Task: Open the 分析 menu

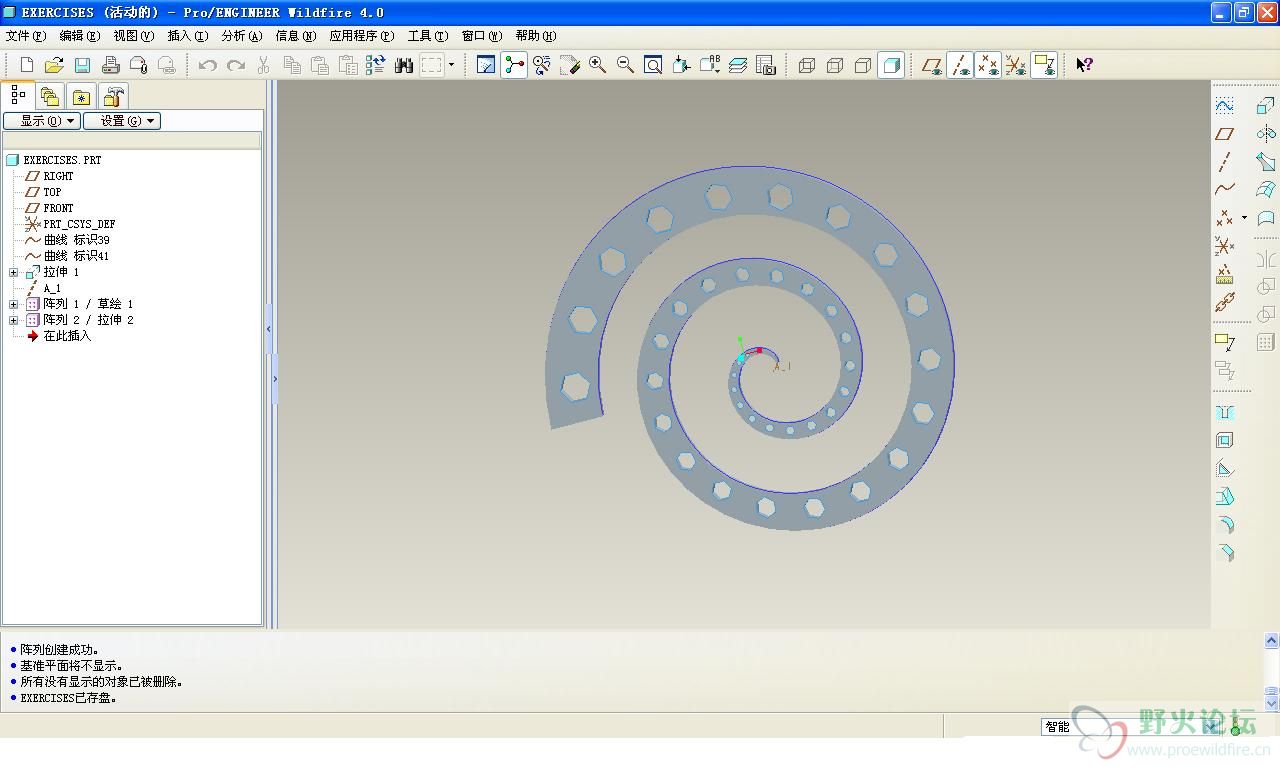Action: (x=242, y=36)
